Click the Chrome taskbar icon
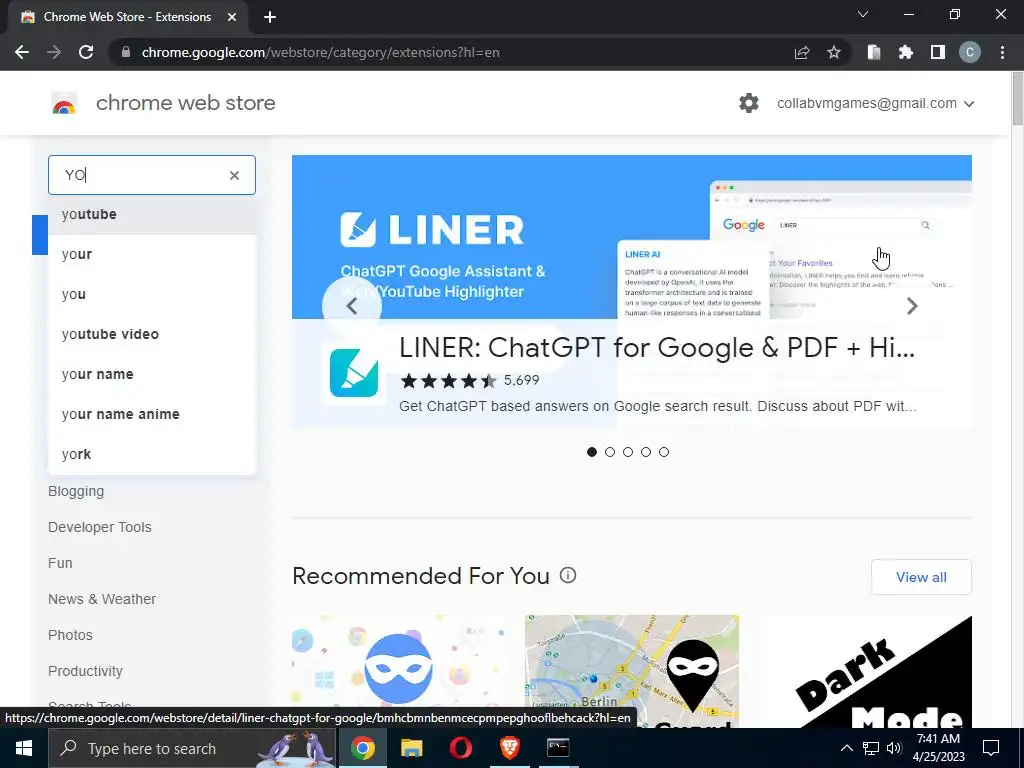Image resolution: width=1024 pixels, height=768 pixels. 362,748
